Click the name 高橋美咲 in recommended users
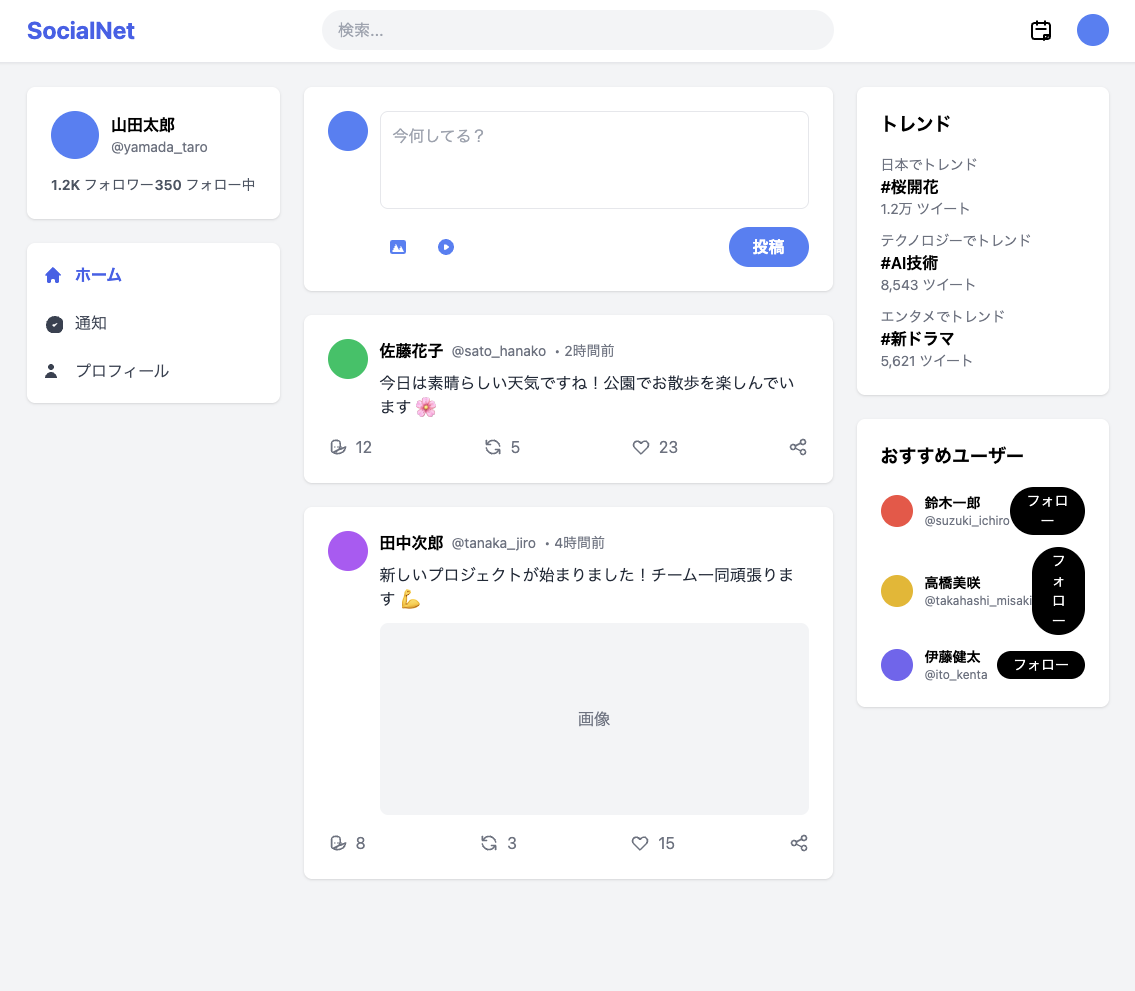The width and height of the screenshot is (1135, 991). (x=952, y=583)
